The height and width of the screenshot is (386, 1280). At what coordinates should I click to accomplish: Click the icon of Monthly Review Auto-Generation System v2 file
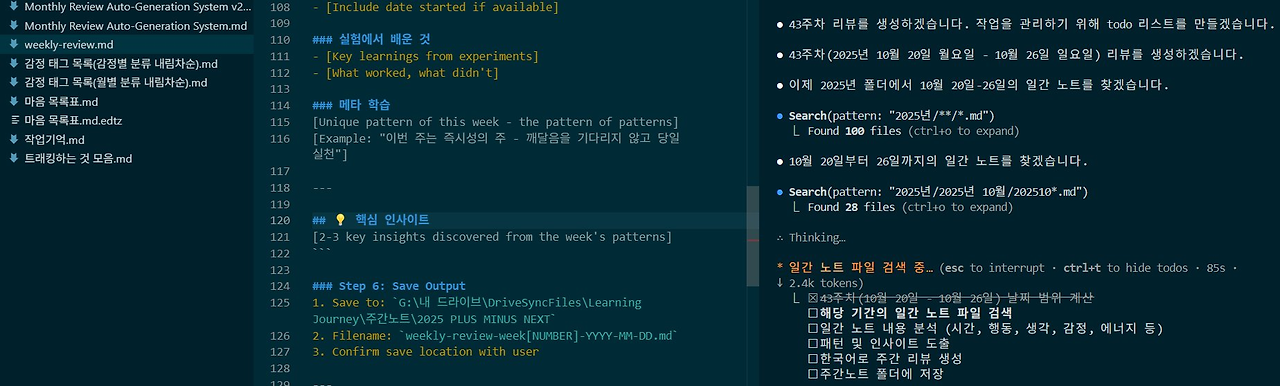point(13,7)
